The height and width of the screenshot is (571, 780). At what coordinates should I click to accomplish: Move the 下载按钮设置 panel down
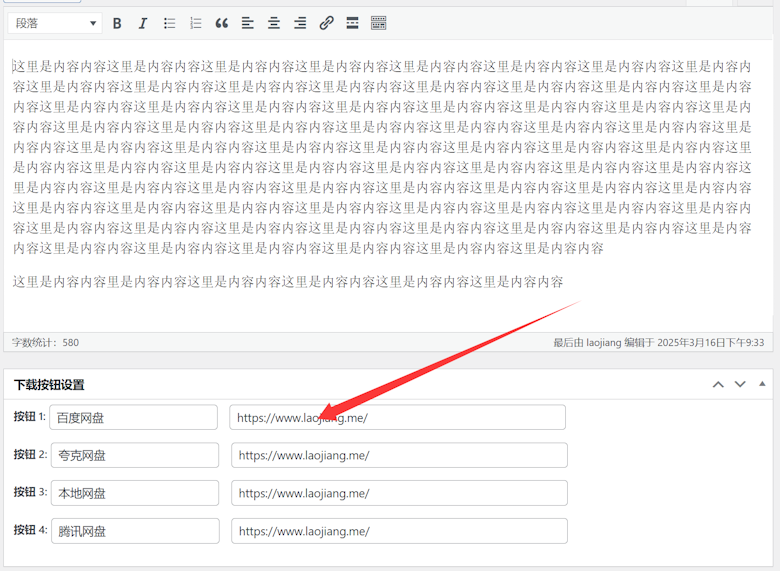point(740,384)
